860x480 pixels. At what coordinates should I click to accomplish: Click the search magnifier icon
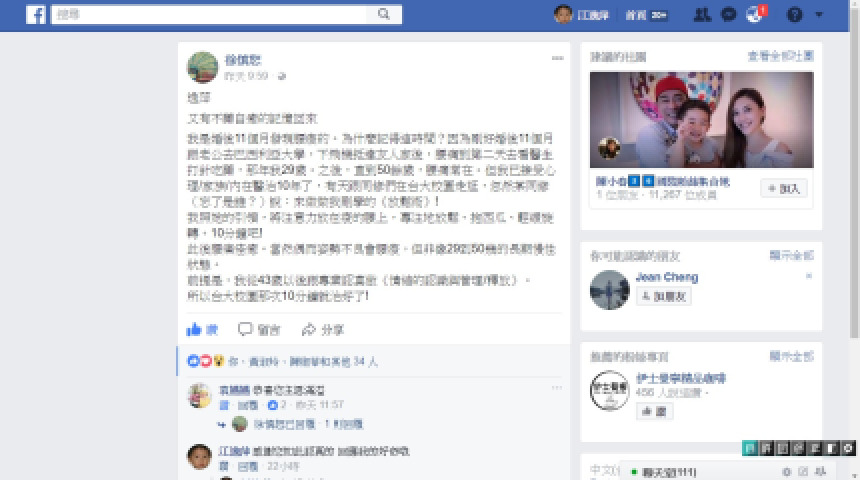tap(384, 14)
